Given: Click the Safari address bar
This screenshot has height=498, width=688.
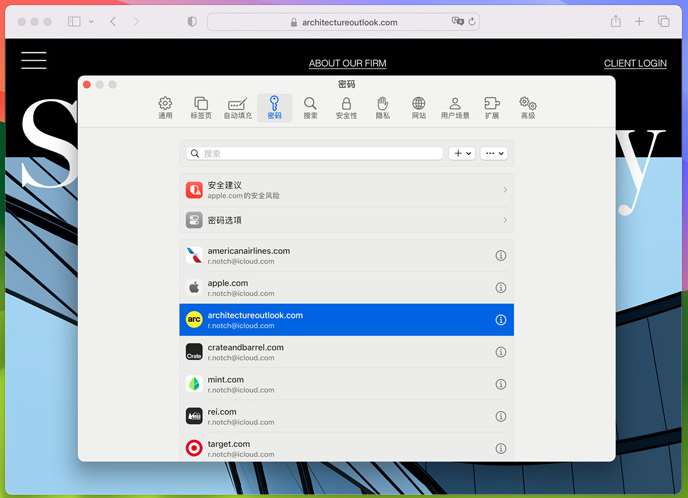Looking at the screenshot, I should [343, 22].
